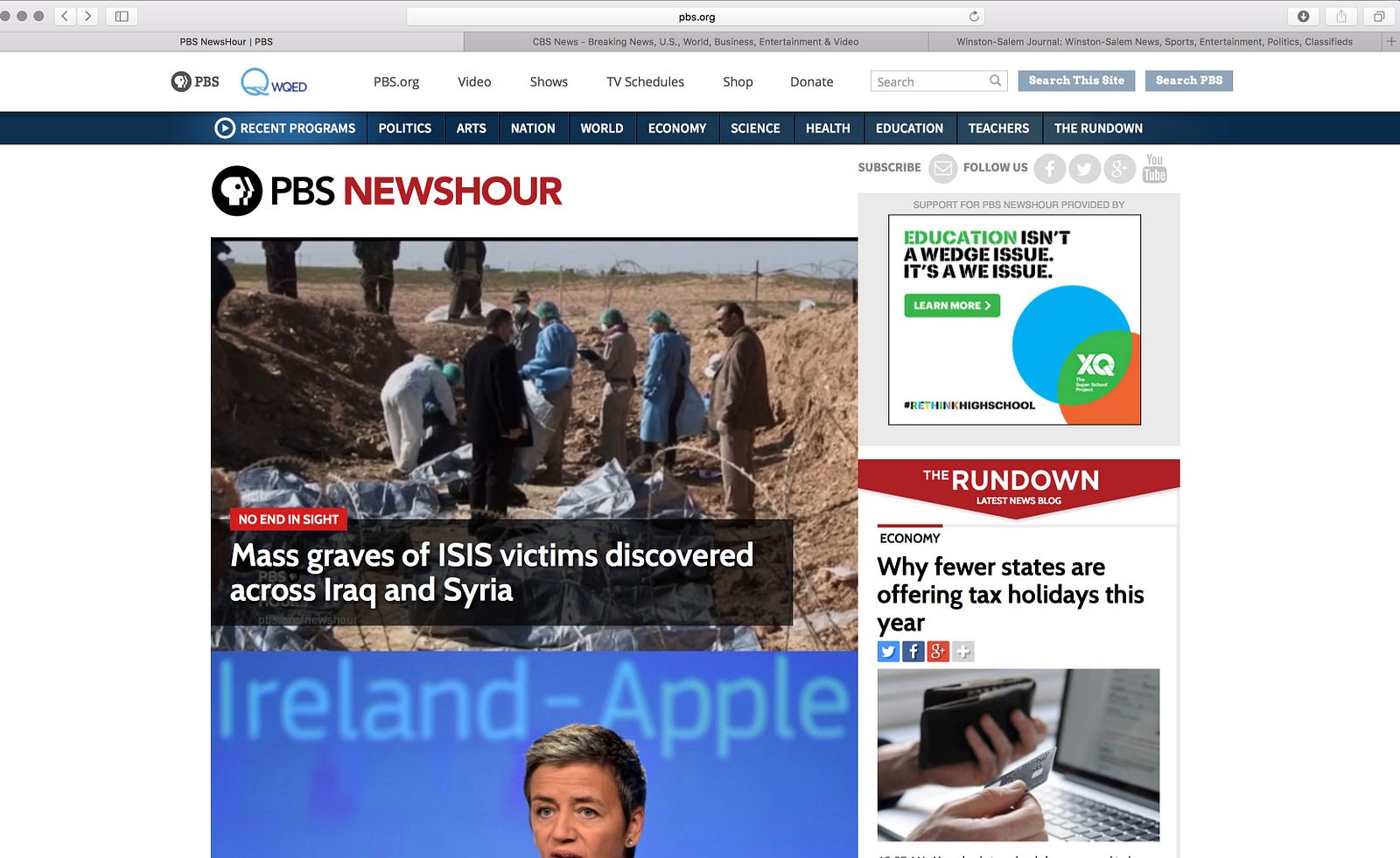Open the Shop link
Viewport: 1400px width, 858px height.
[x=738, y=81]
